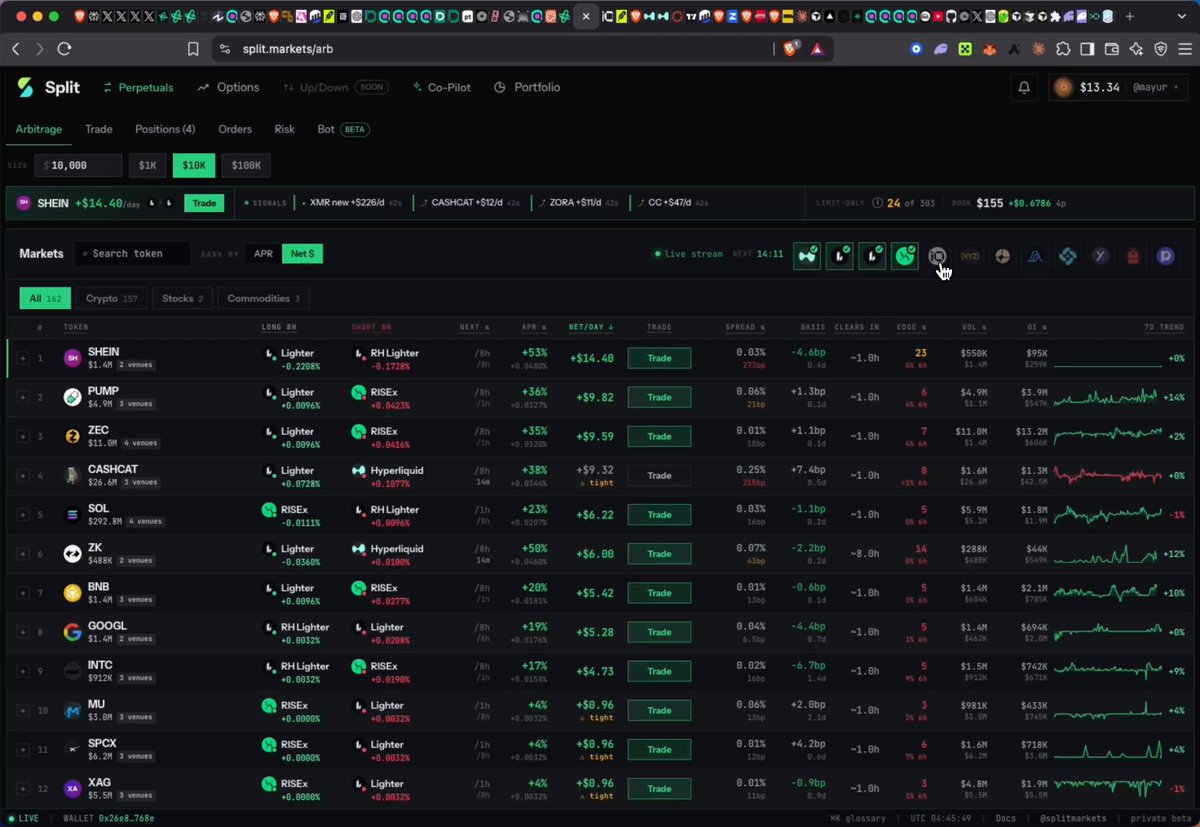Click the blue A-shaped venue icon
This screenshot has width=1200, height=827.
(x=1035, y=256)
